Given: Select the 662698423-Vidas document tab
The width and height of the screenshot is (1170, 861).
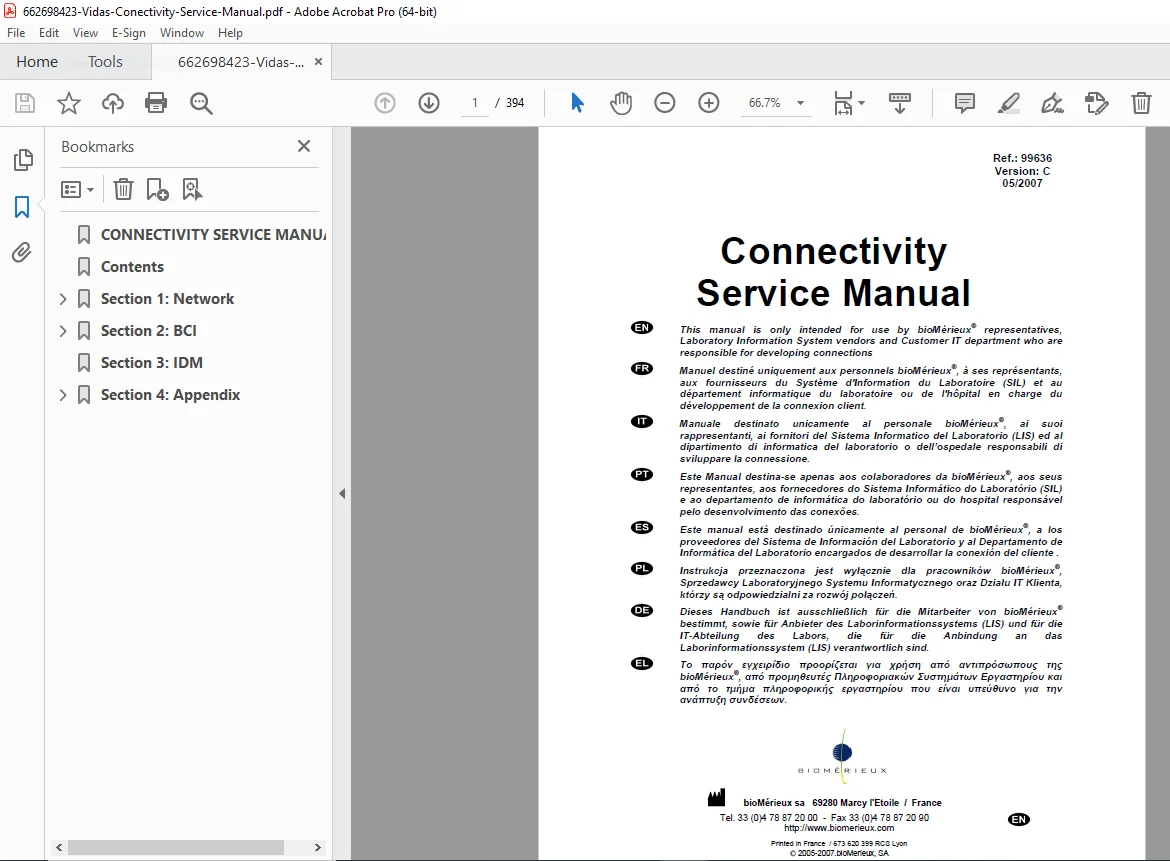Looking at the screenshot, I should coord(240,62).
